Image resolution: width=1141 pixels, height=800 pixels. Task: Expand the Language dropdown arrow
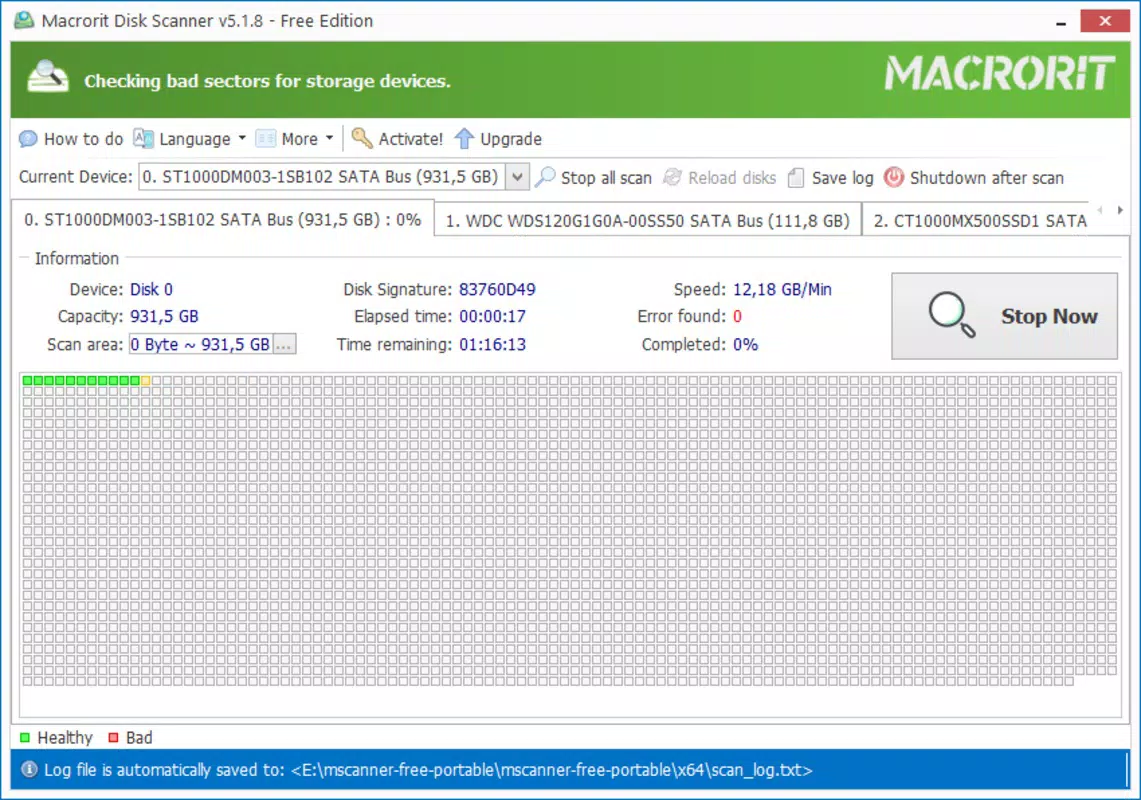coord(242,138)
